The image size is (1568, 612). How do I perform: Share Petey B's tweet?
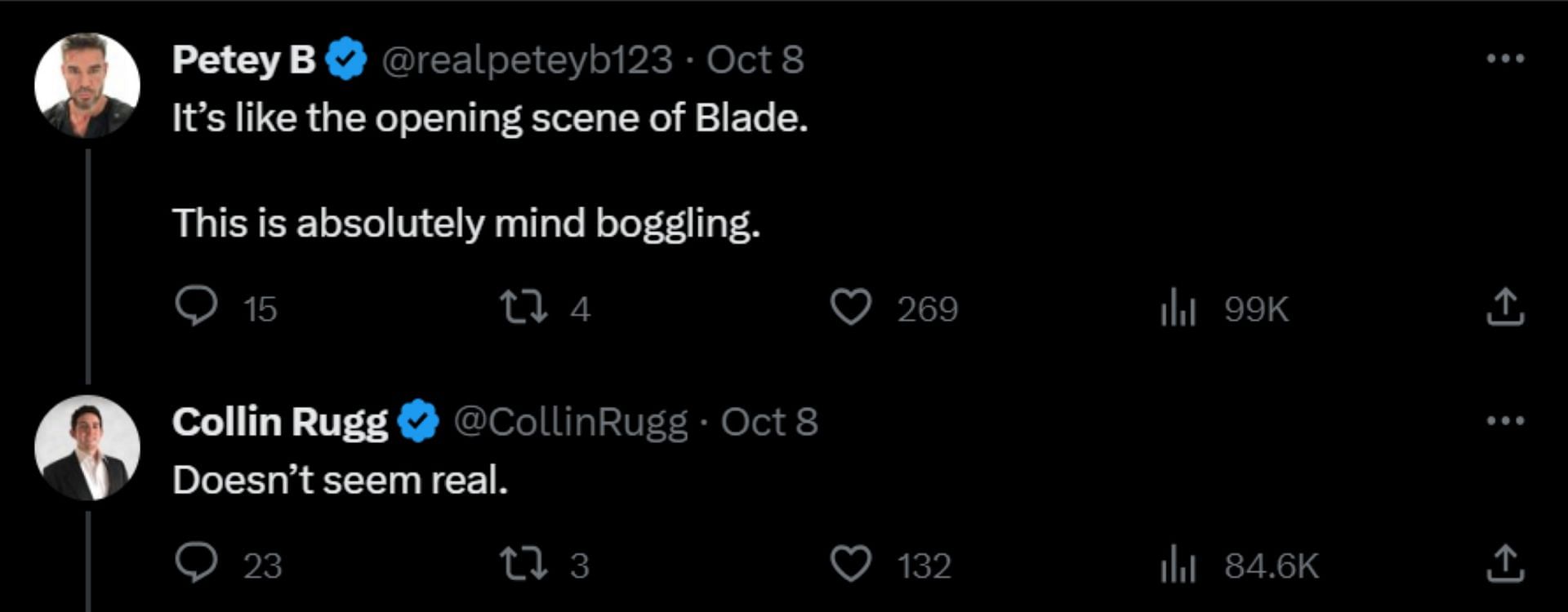point(1505,308)
